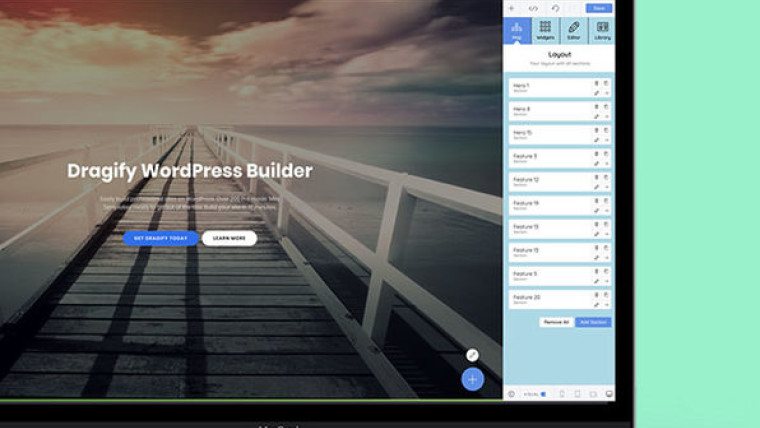Click the Add Section button
This screenshot has width=760, height=428.
tap(593, 322)
